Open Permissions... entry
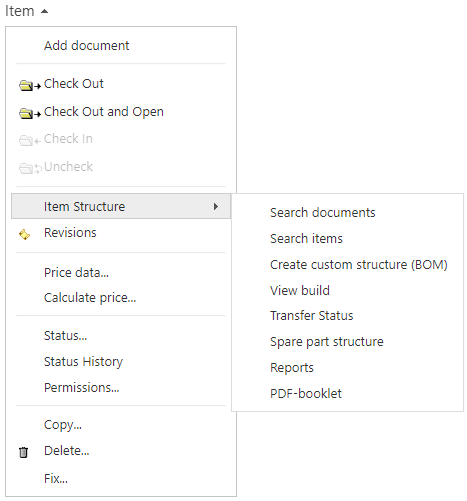 click(82, 388)
